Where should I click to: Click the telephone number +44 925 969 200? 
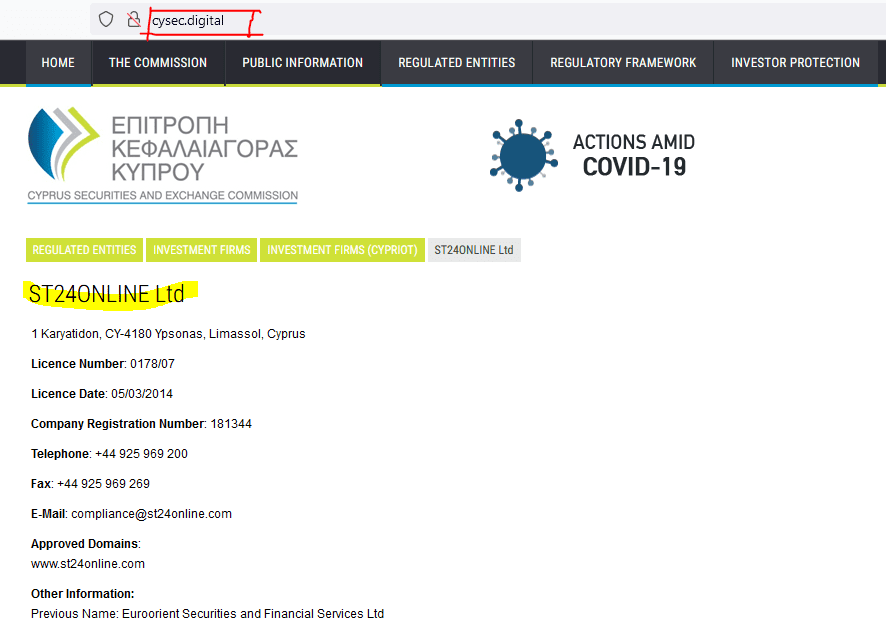point(141,454)
